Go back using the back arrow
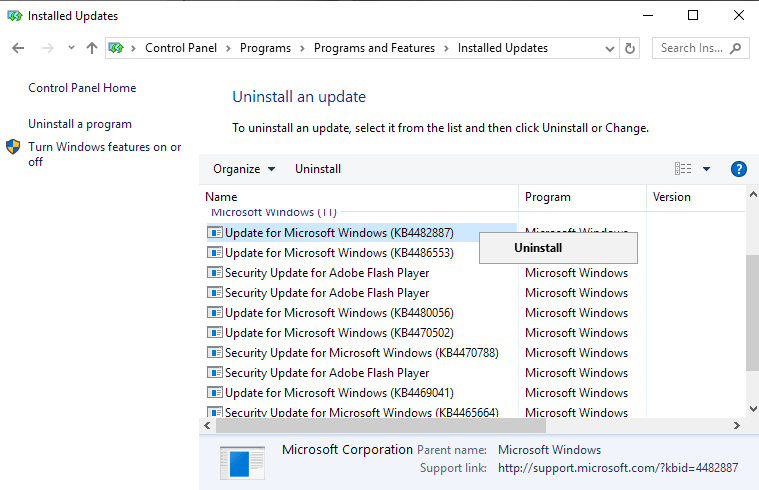 click(x=18, y=48)
